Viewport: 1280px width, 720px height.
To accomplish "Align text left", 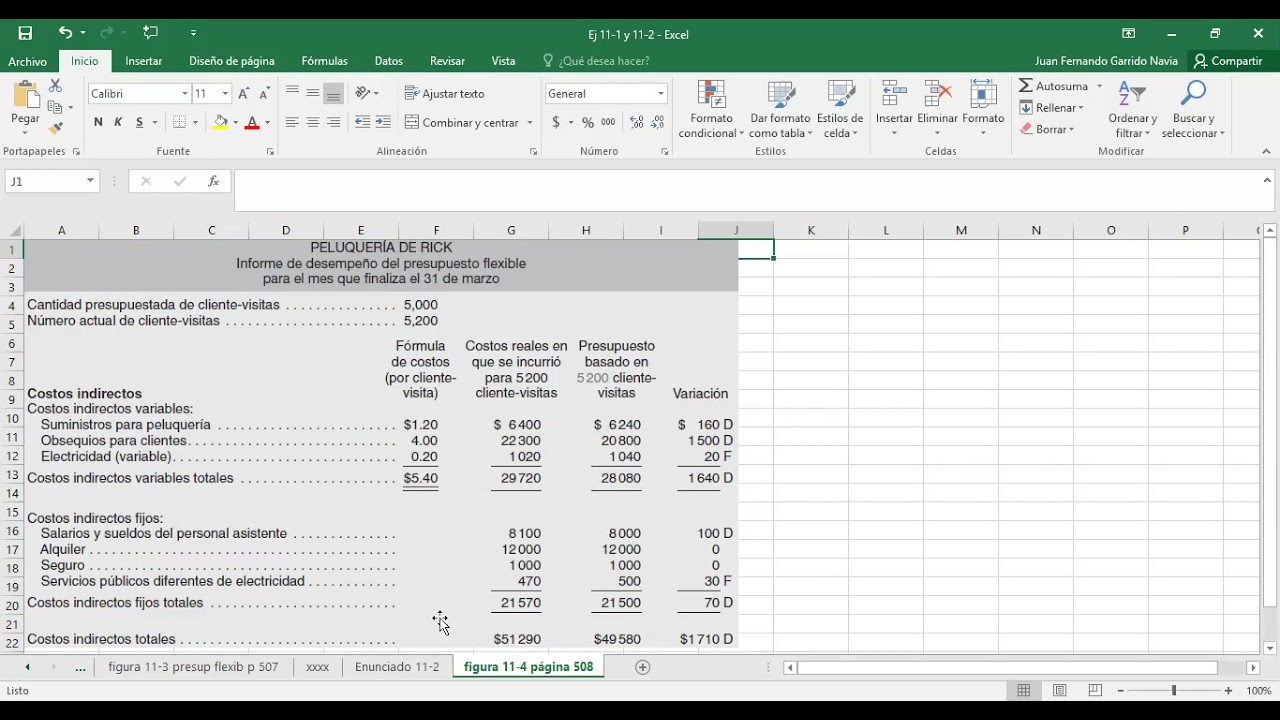I will point(292,122).
